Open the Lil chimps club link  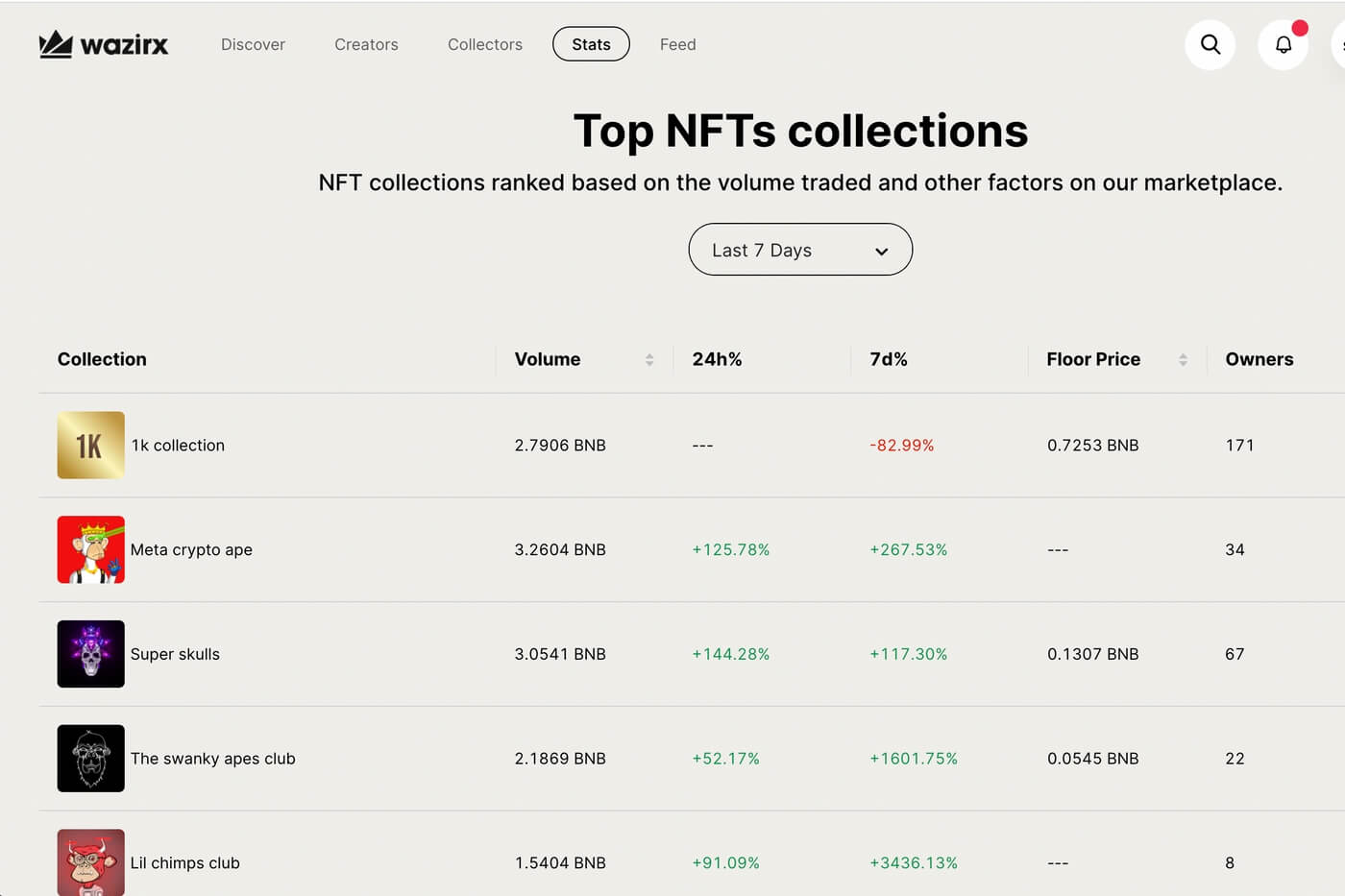coord(185,862)
